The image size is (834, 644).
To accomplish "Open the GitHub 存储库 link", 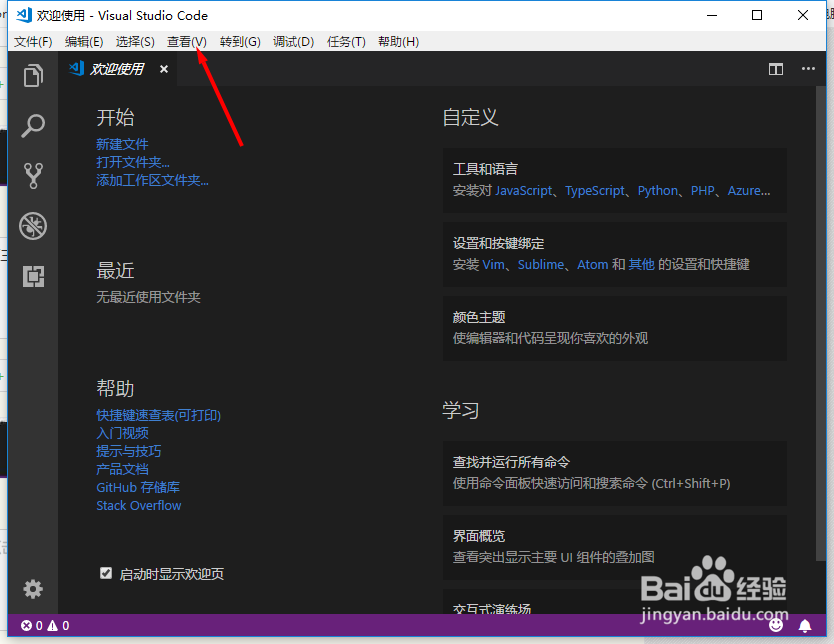I will (138, 487).
